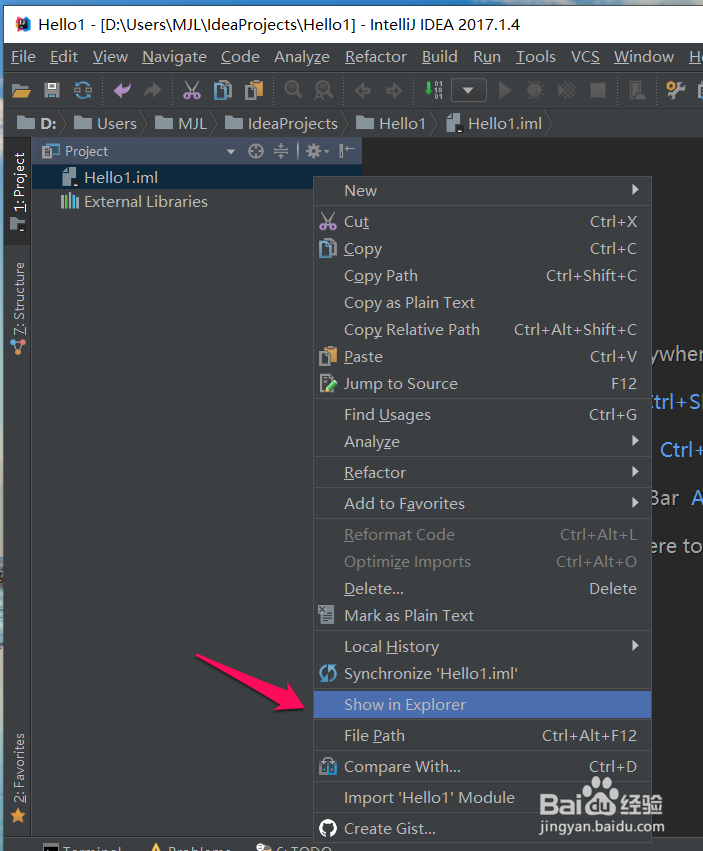The image size is (703, 851).
Task: Click the Make Project build icon
Action: pos(433,90)
